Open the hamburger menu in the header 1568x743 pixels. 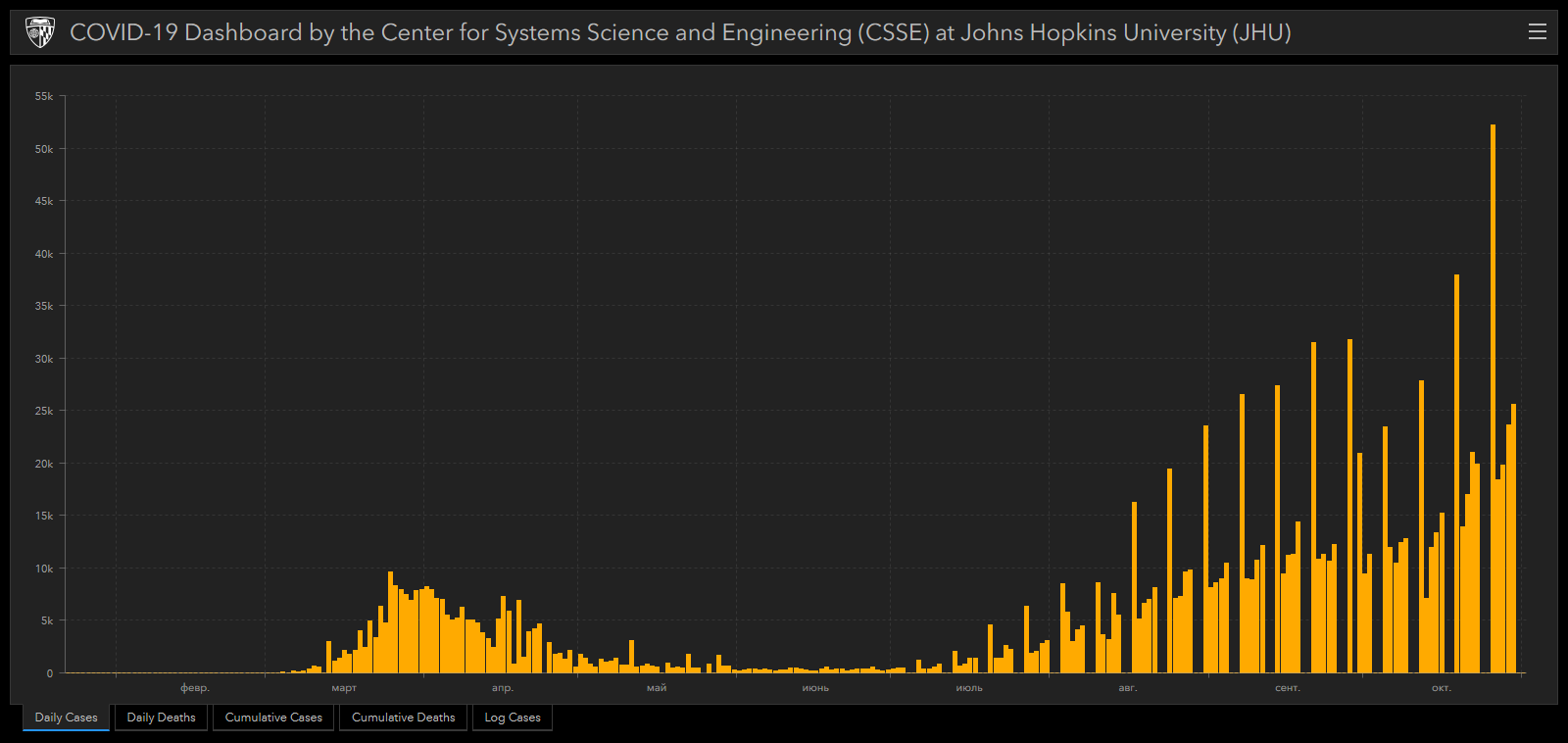1537,32
